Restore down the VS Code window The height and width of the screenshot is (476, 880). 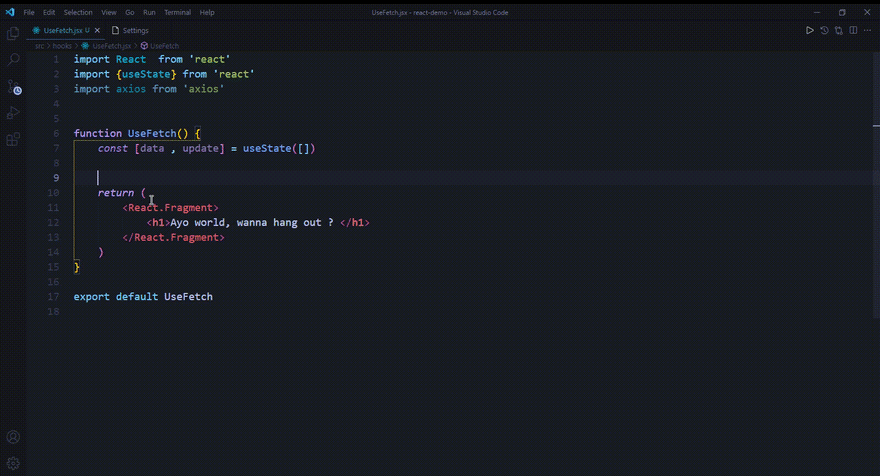pyautogui.click(x=842, y=12)
